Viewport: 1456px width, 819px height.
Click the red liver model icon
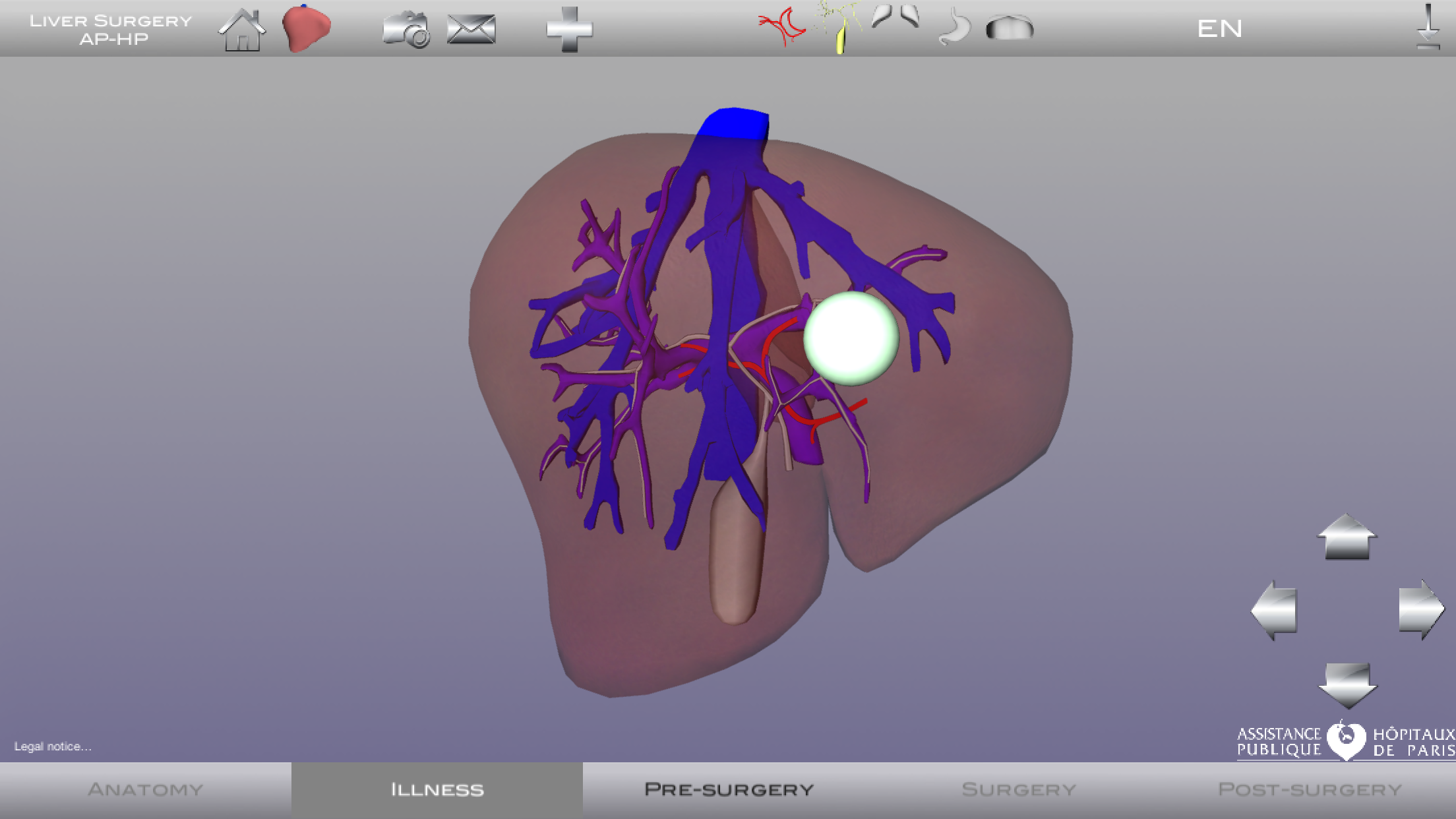306,28
